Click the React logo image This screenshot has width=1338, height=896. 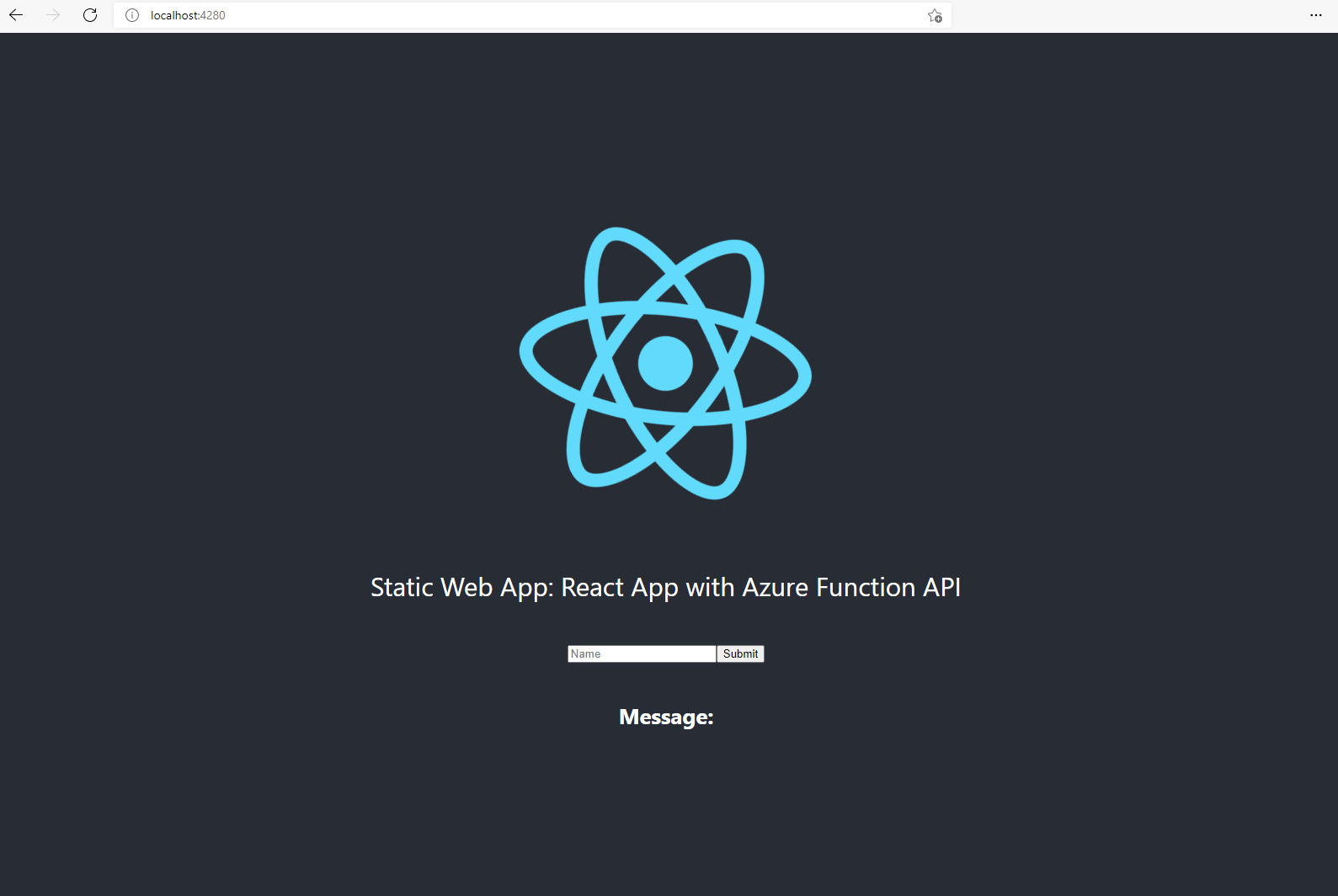665,363
